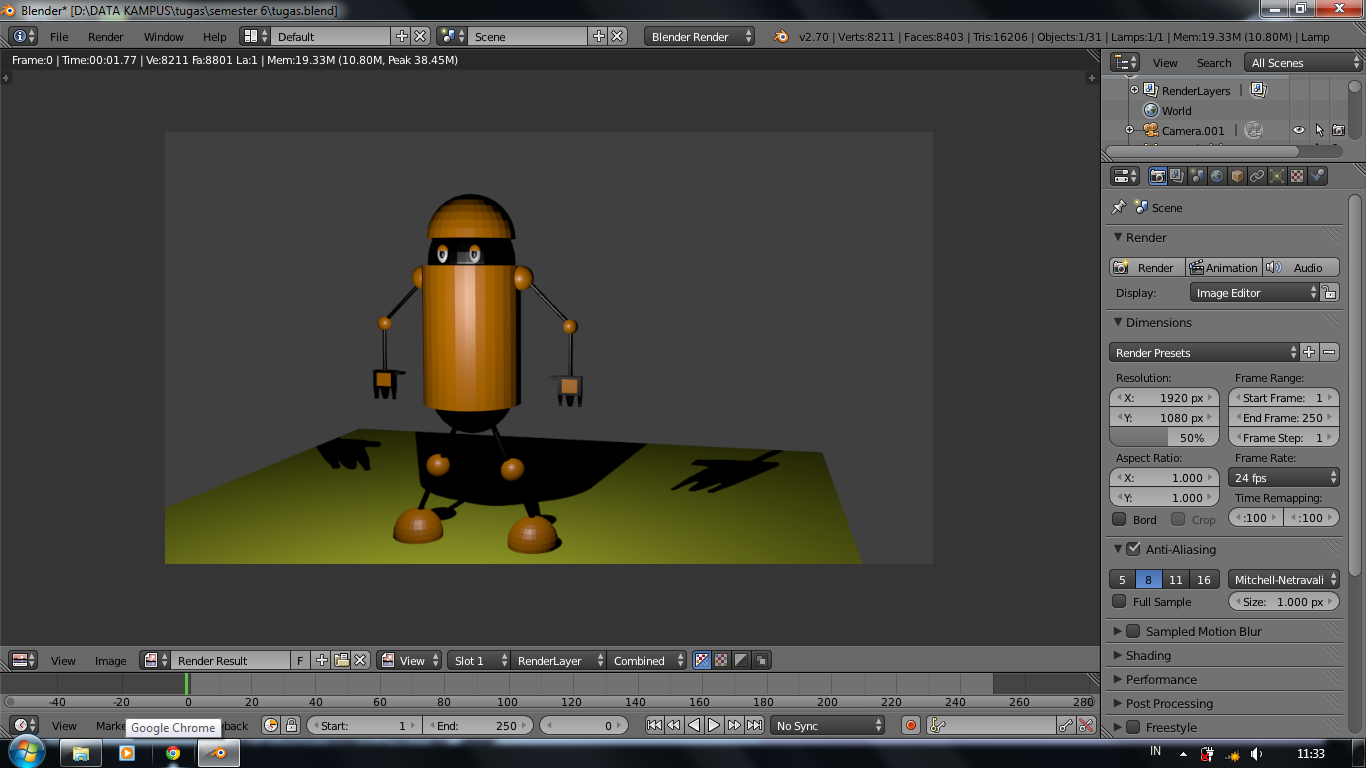
Task: Open the No Sync dropdown
Action: coord(827,725)
